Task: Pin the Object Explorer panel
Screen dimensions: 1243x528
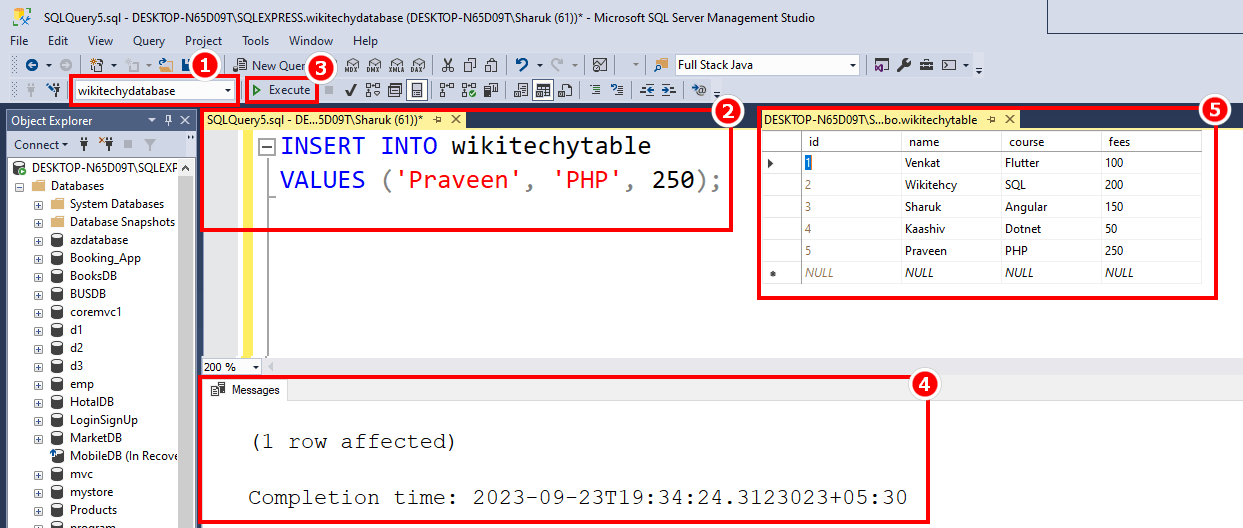Action: [168, 120]
